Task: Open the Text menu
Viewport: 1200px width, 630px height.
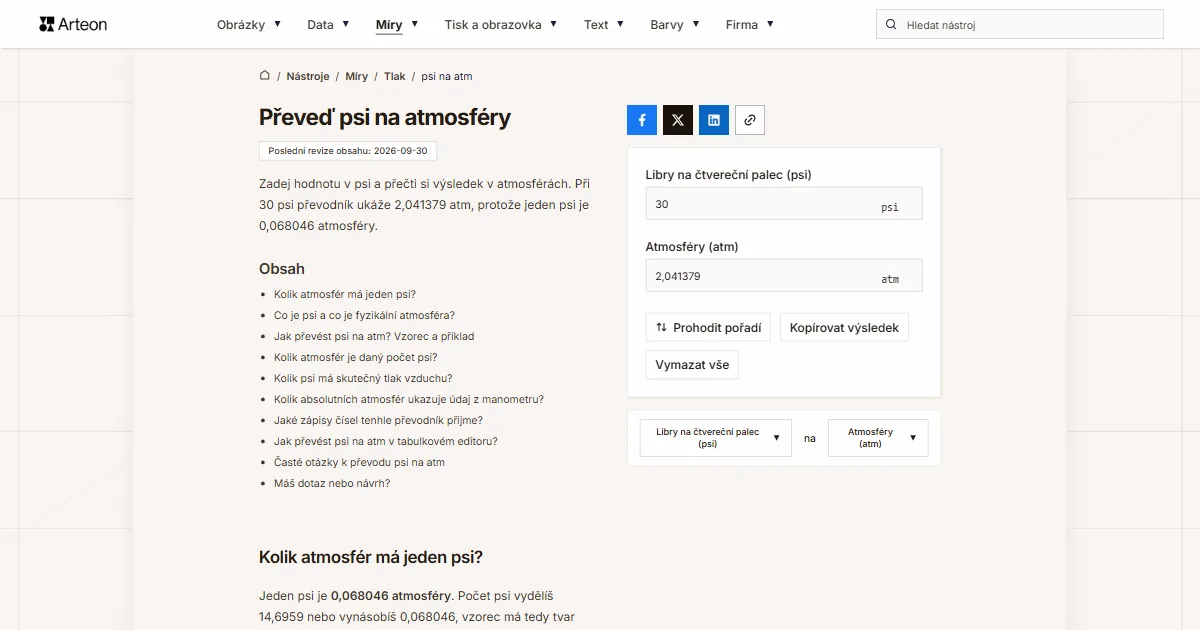Action: [604, 25]
